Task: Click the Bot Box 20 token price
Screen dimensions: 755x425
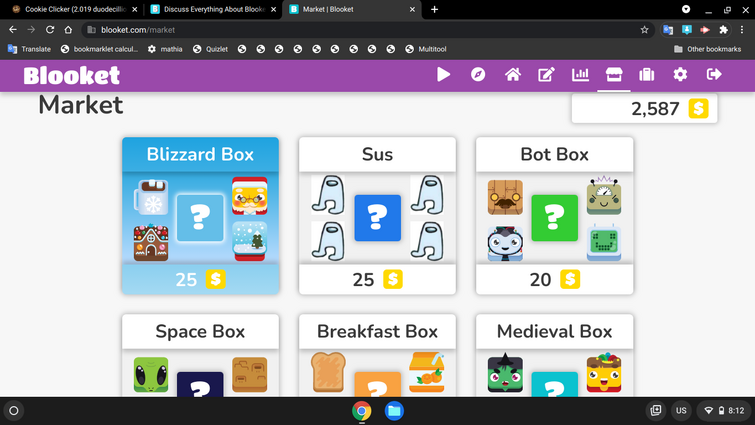Action: click(x=554, y=279)
